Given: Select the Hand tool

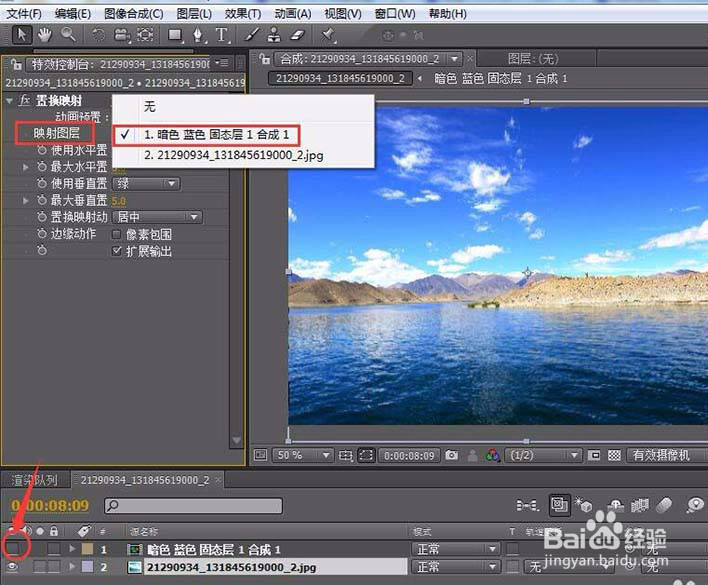Looking at the screenshot, I should [x=45, y=35].
